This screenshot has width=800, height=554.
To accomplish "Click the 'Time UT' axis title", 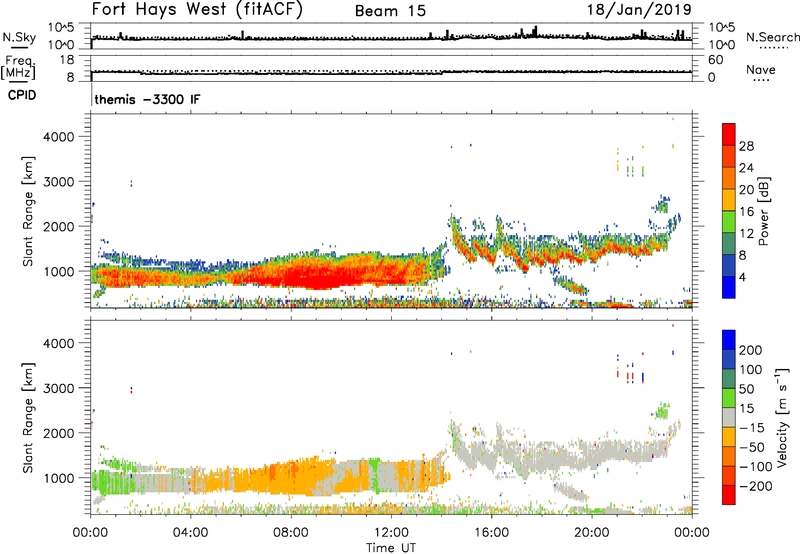I will point(391,547).
